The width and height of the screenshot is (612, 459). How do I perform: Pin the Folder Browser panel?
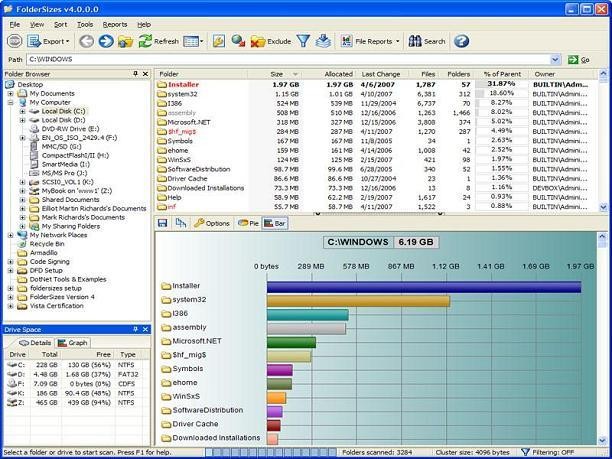pyautogui.click(x=135, y=74)
